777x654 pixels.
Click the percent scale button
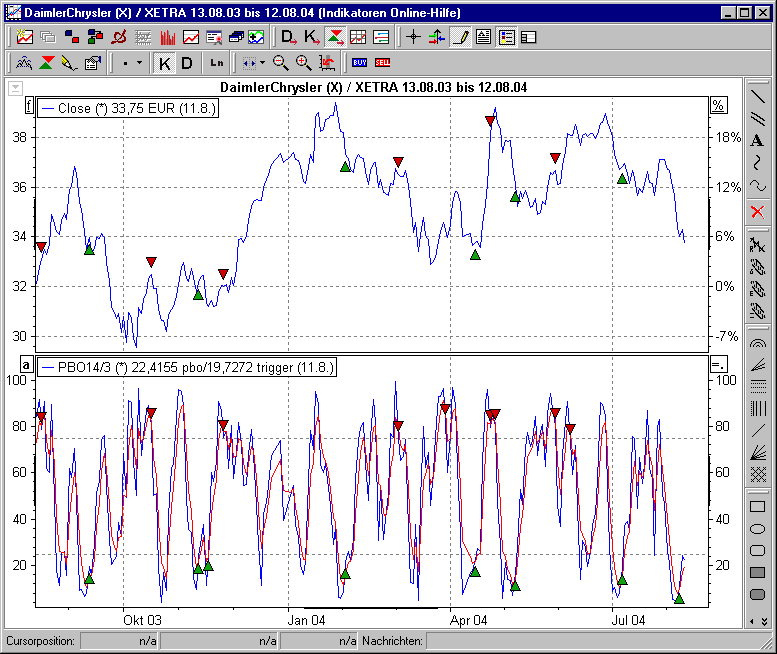717,105
